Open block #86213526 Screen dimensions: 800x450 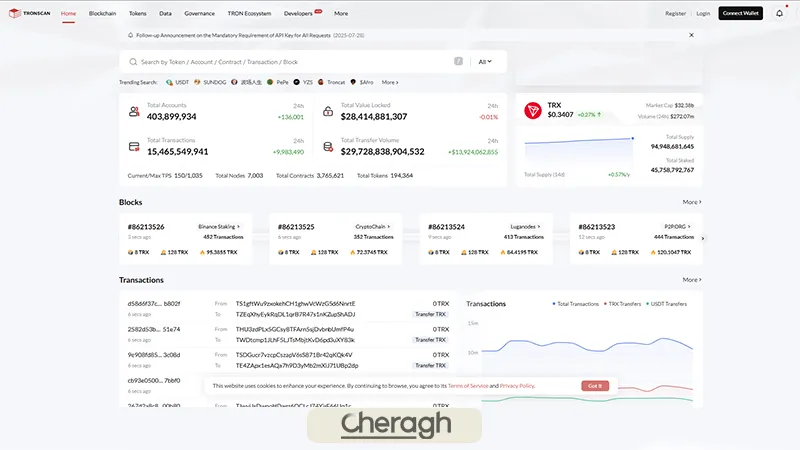tap(146, 227)
